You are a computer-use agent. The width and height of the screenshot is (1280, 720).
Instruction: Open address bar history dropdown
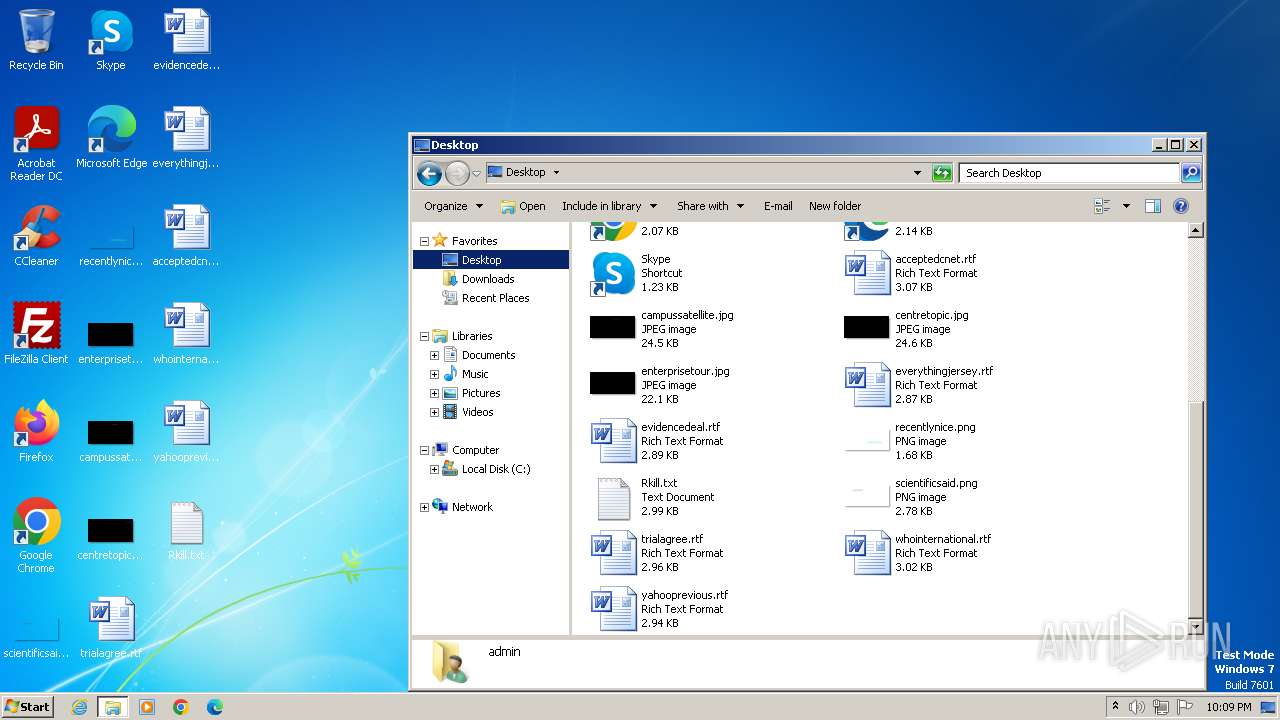917,173
